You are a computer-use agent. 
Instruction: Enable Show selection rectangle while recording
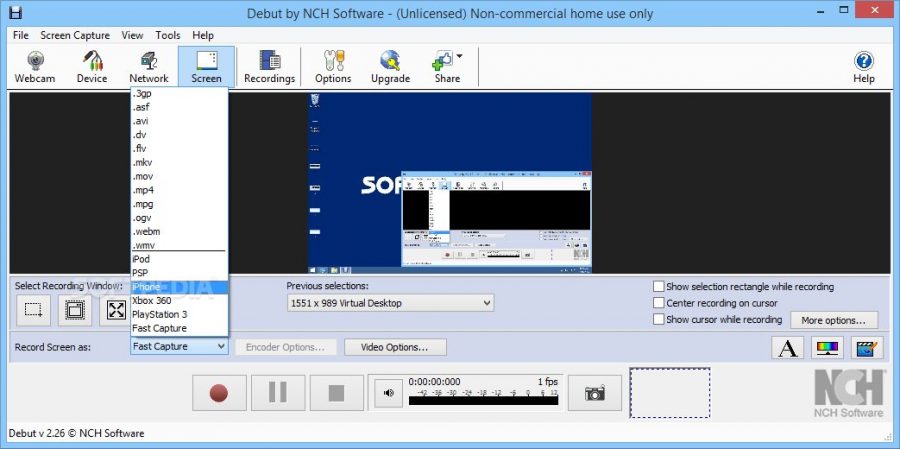[x=659, y=287]
